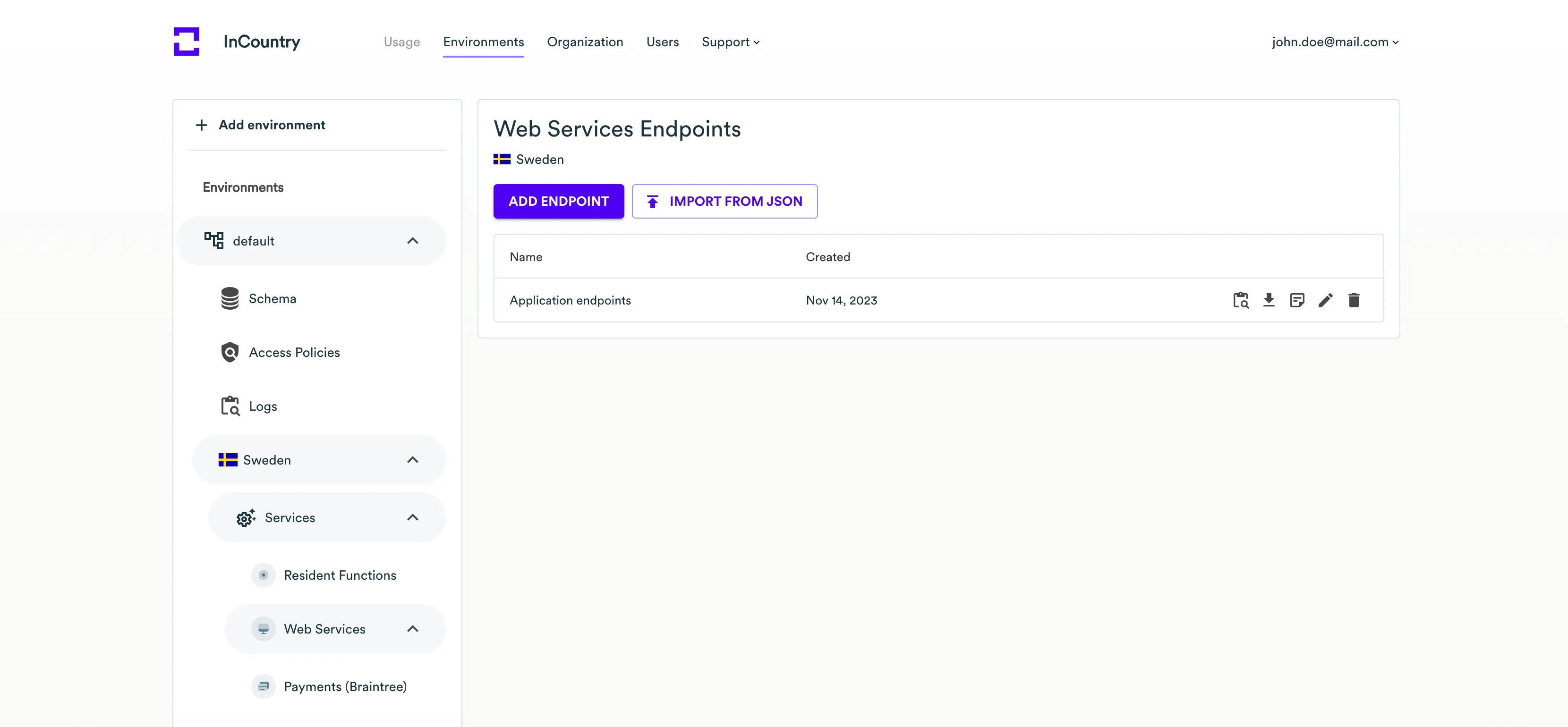Viewport: 1568px width, 727px height.
Task: Open Logs in the sidebar
Action: pyautogui.click(x=262, y=406)
